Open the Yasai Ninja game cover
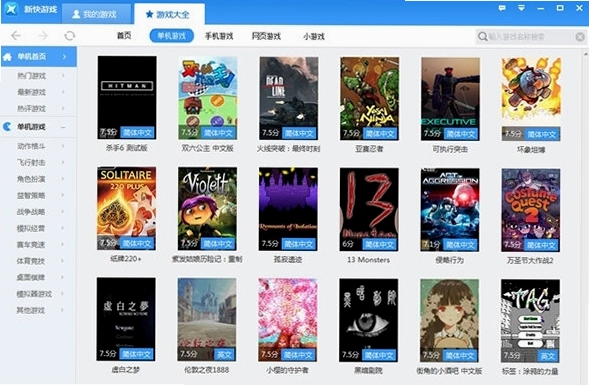The image size is (589, 385). tap(370, 99)
